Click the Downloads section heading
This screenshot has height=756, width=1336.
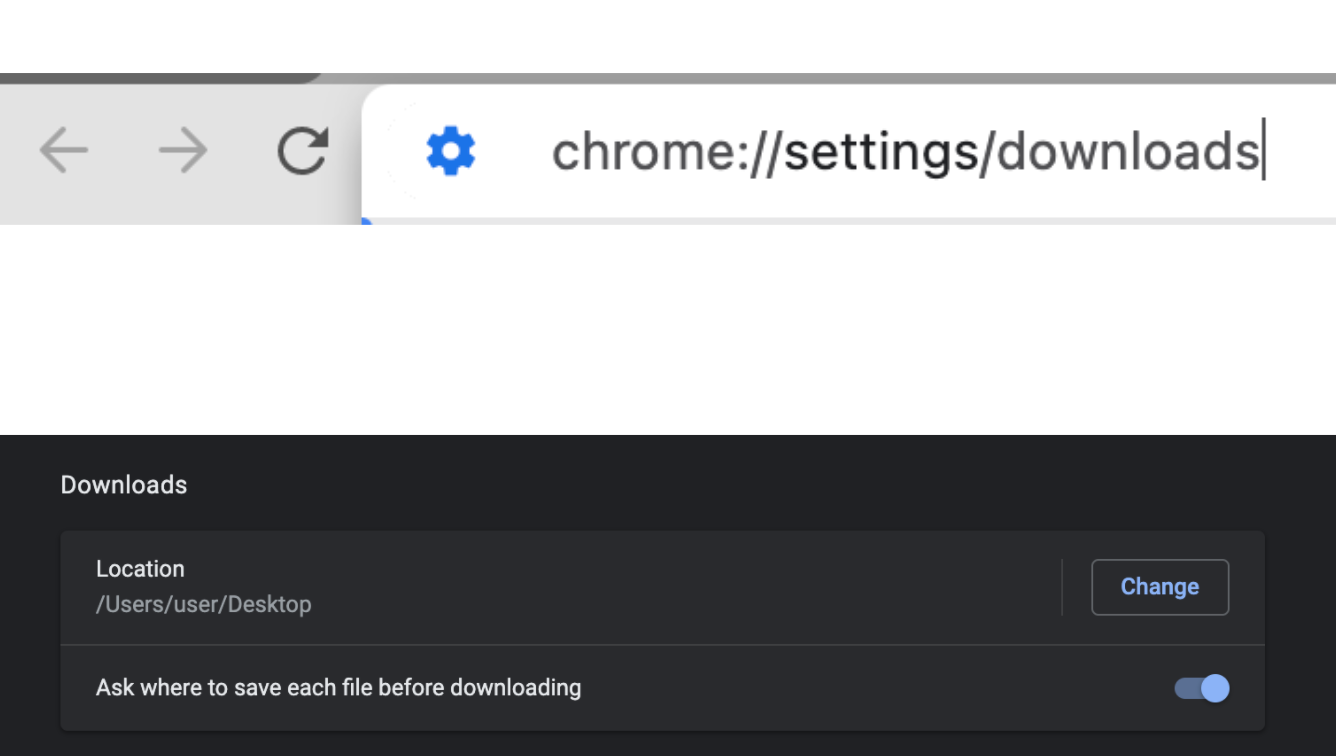point(124,485)
